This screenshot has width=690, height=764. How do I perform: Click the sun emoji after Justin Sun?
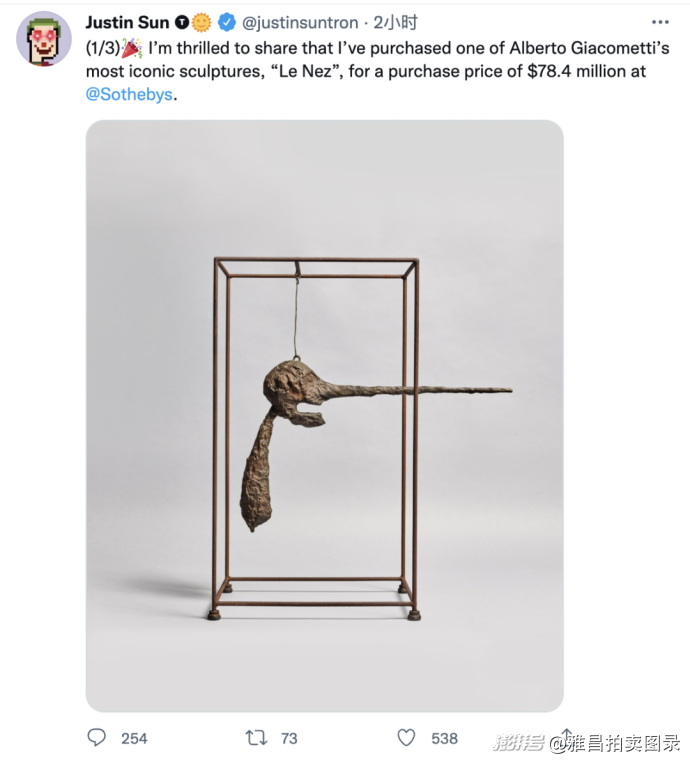[x=201, y=22]
